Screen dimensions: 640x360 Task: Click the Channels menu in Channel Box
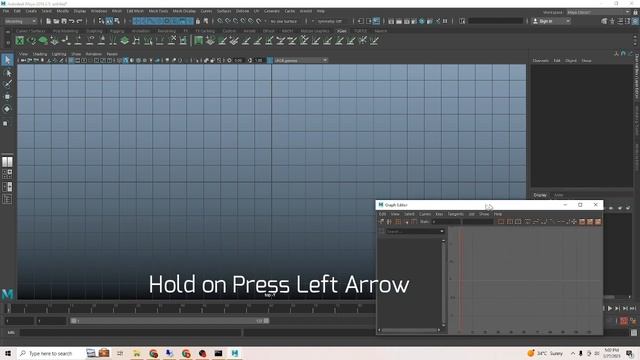(x=540, y=60)
